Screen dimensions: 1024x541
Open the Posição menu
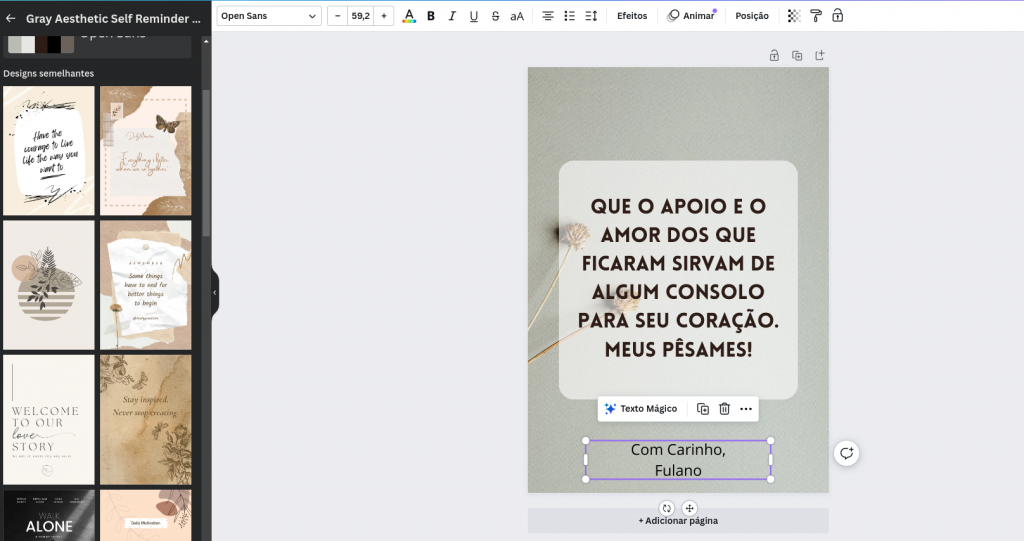[x=752, y=16]
